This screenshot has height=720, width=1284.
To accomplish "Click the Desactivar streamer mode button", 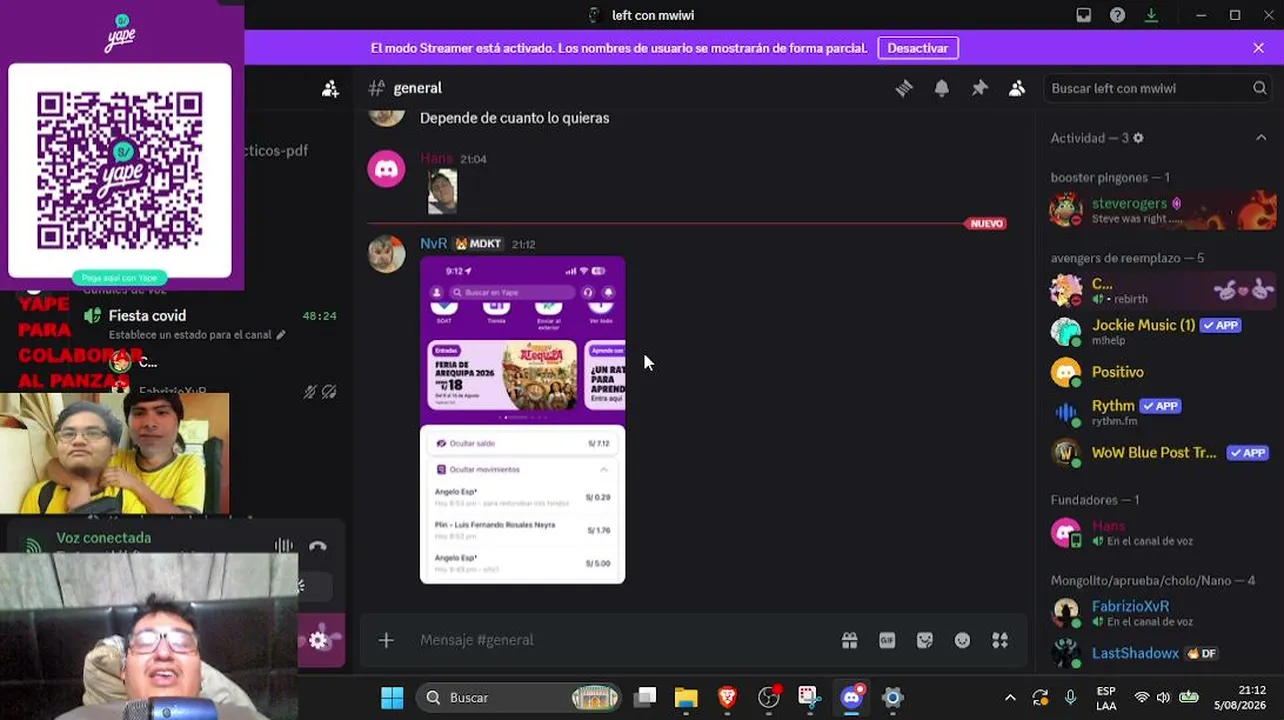I will [918, 48].
